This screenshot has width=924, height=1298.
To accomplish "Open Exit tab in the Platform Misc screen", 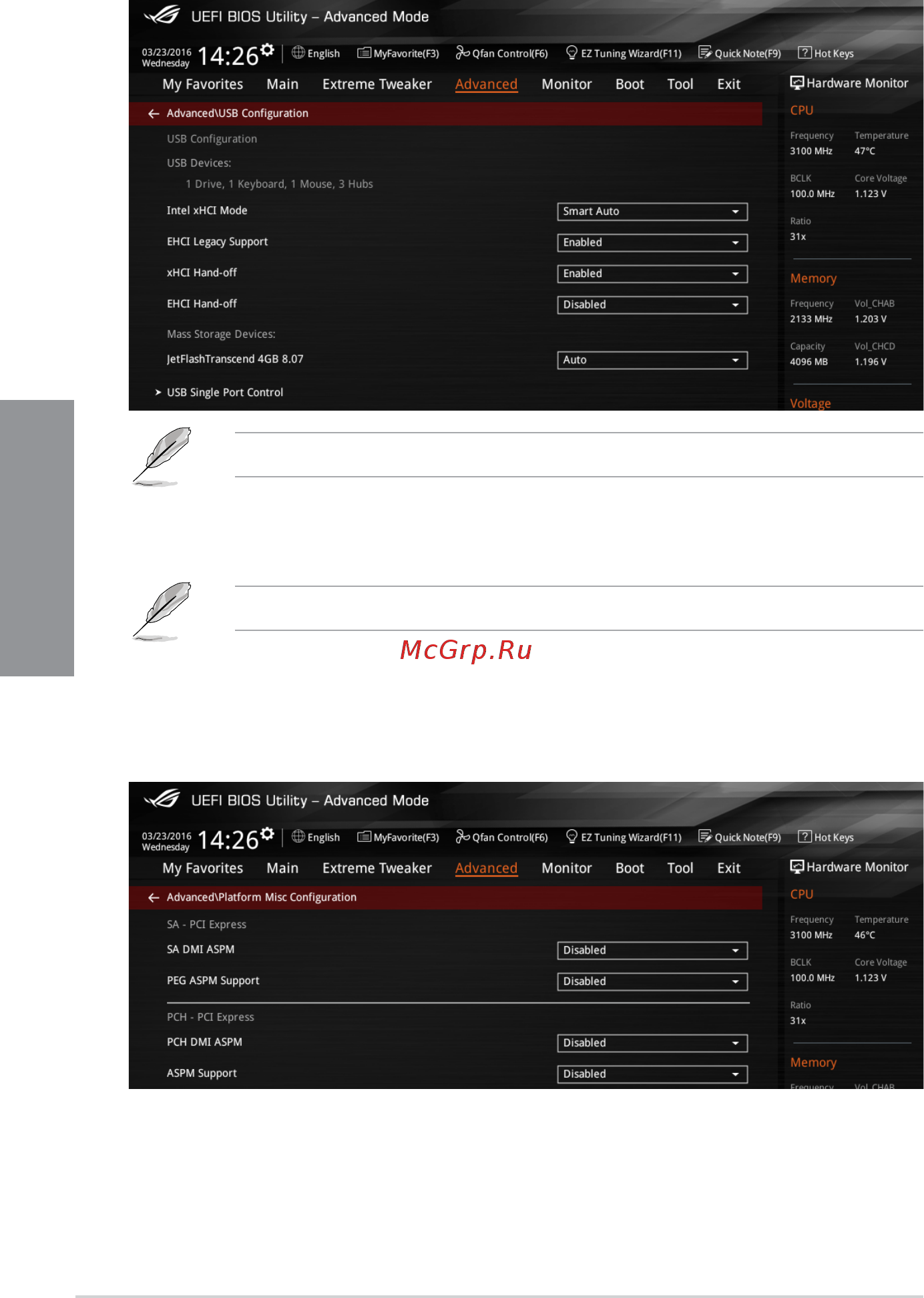I will 729,868.
